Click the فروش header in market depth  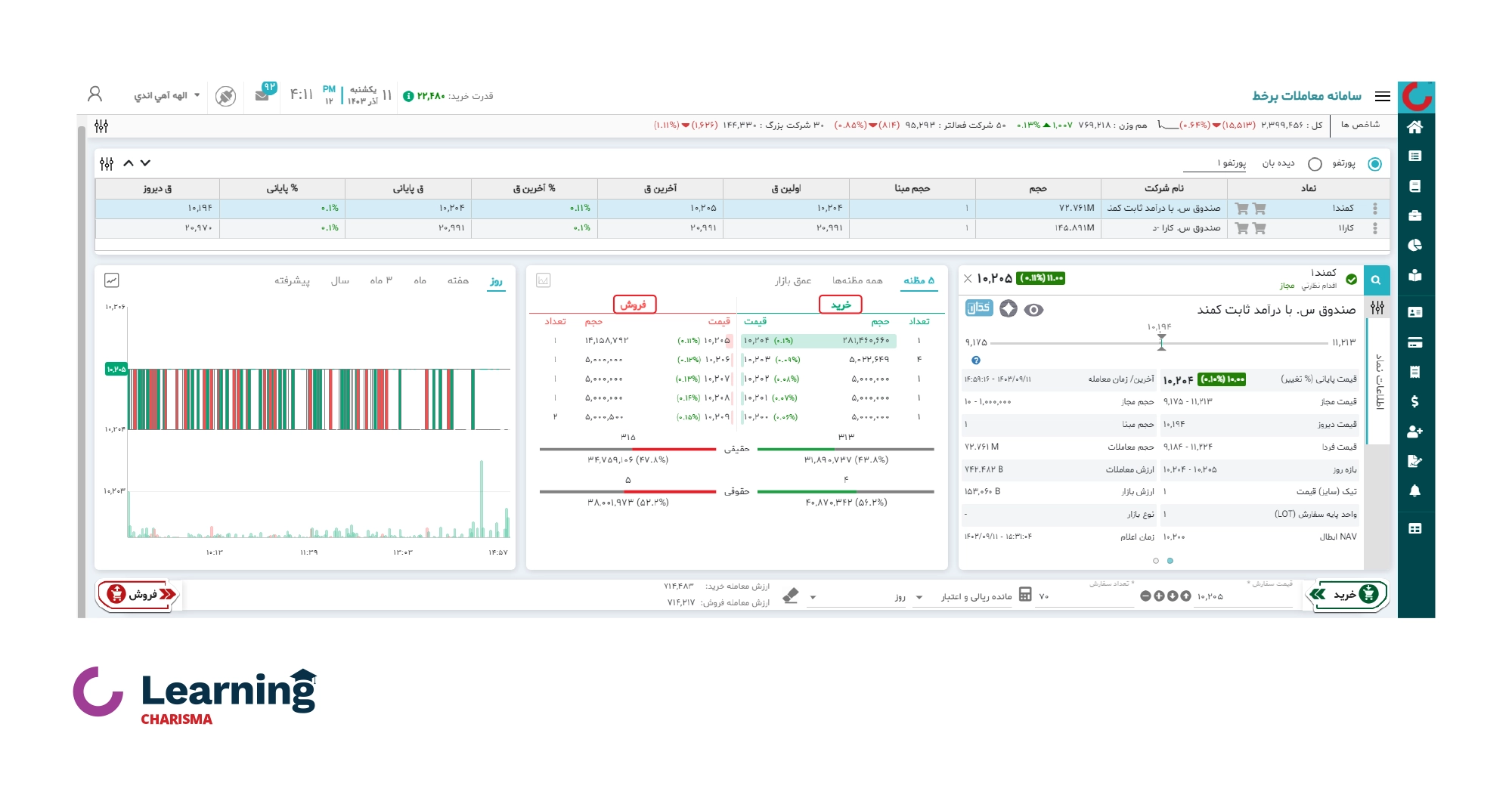click(x=634, y=304)
